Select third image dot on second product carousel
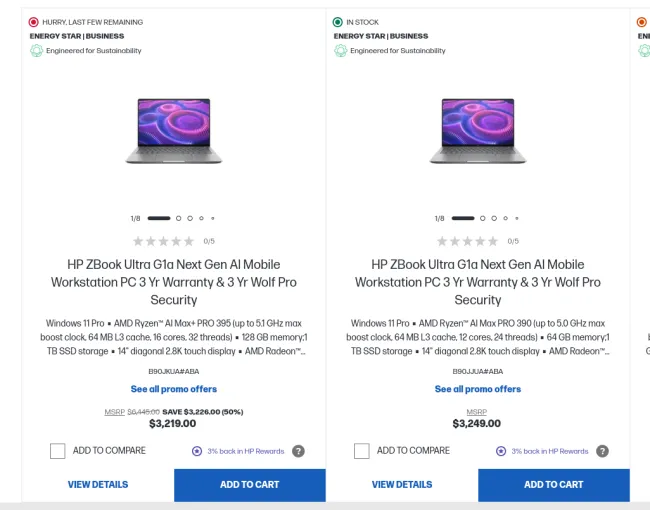 pos(493,218)
